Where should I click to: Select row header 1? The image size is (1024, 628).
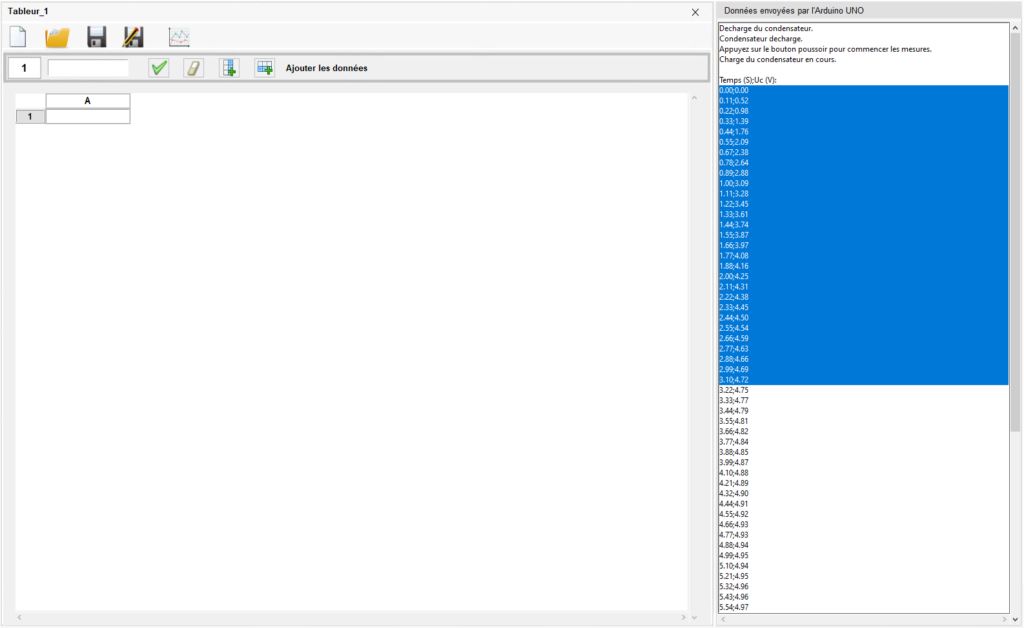coord(30,117)
